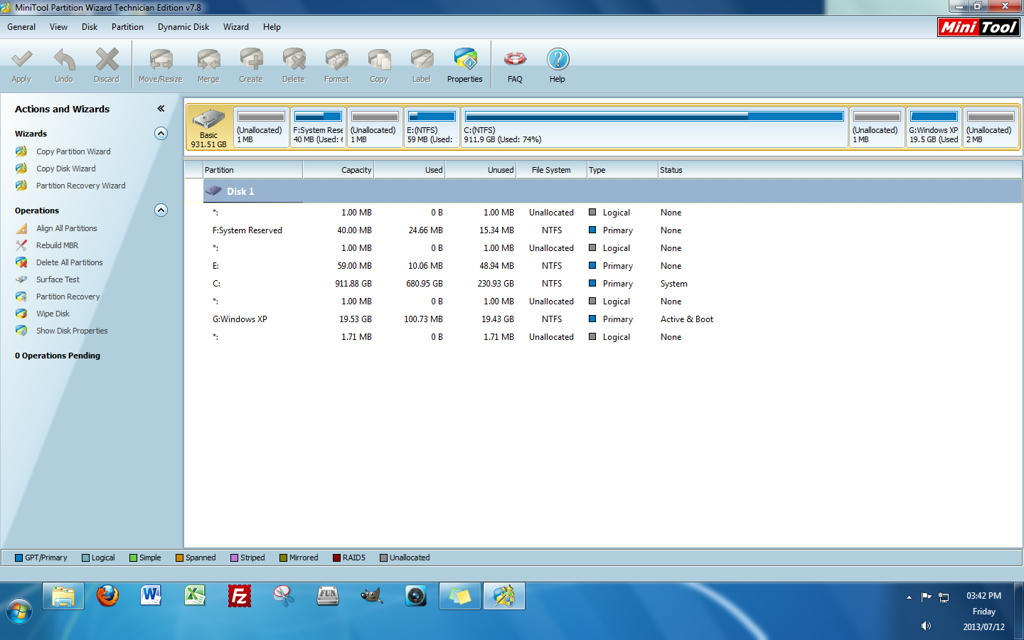The height and width of the screenshot is (640, 1024).
Task: Select the Move/Resize partition tool
Action: (x=161, y=65)
